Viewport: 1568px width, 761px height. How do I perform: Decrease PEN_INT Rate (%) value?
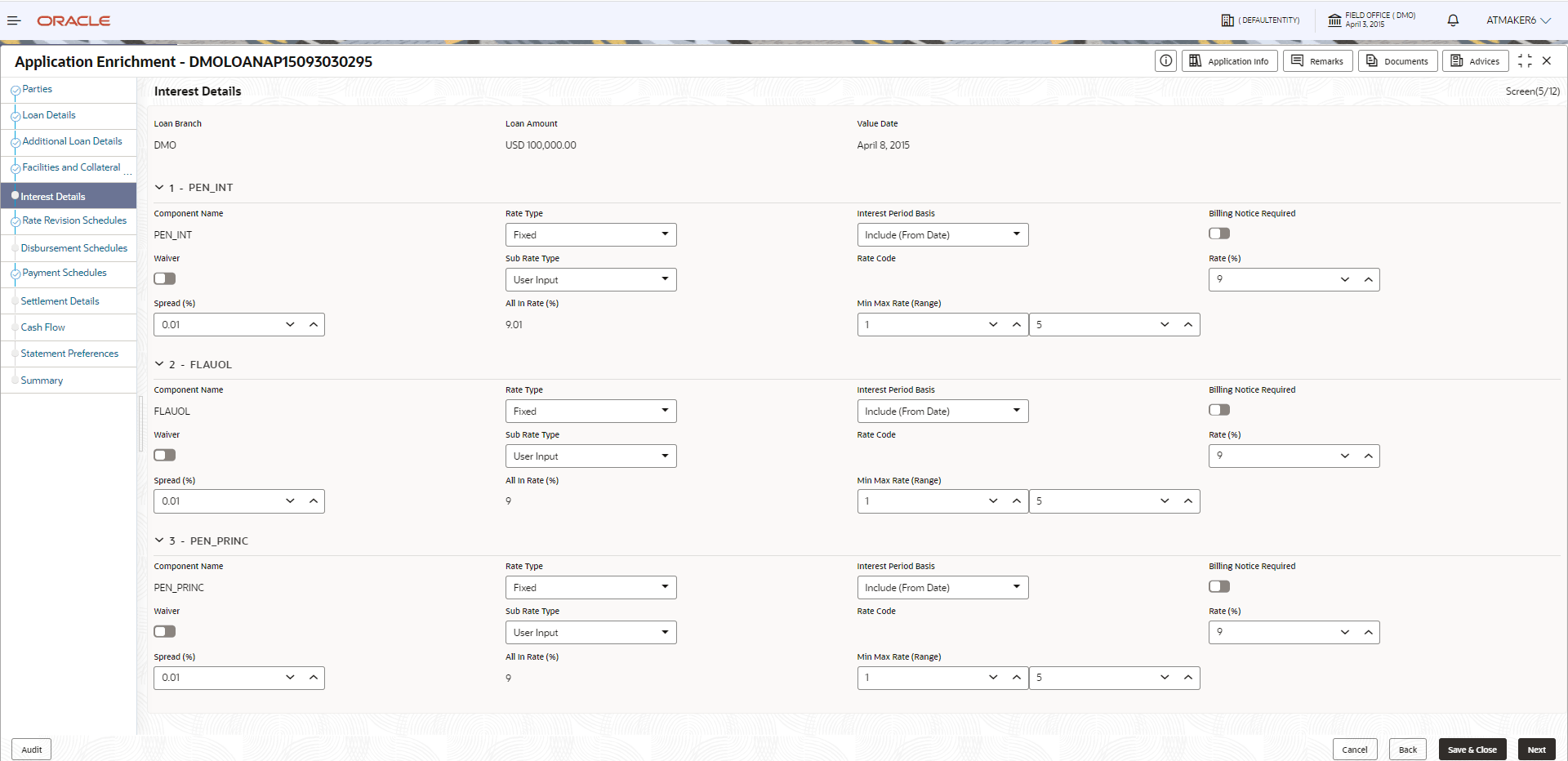click(x=1345, y=279)
